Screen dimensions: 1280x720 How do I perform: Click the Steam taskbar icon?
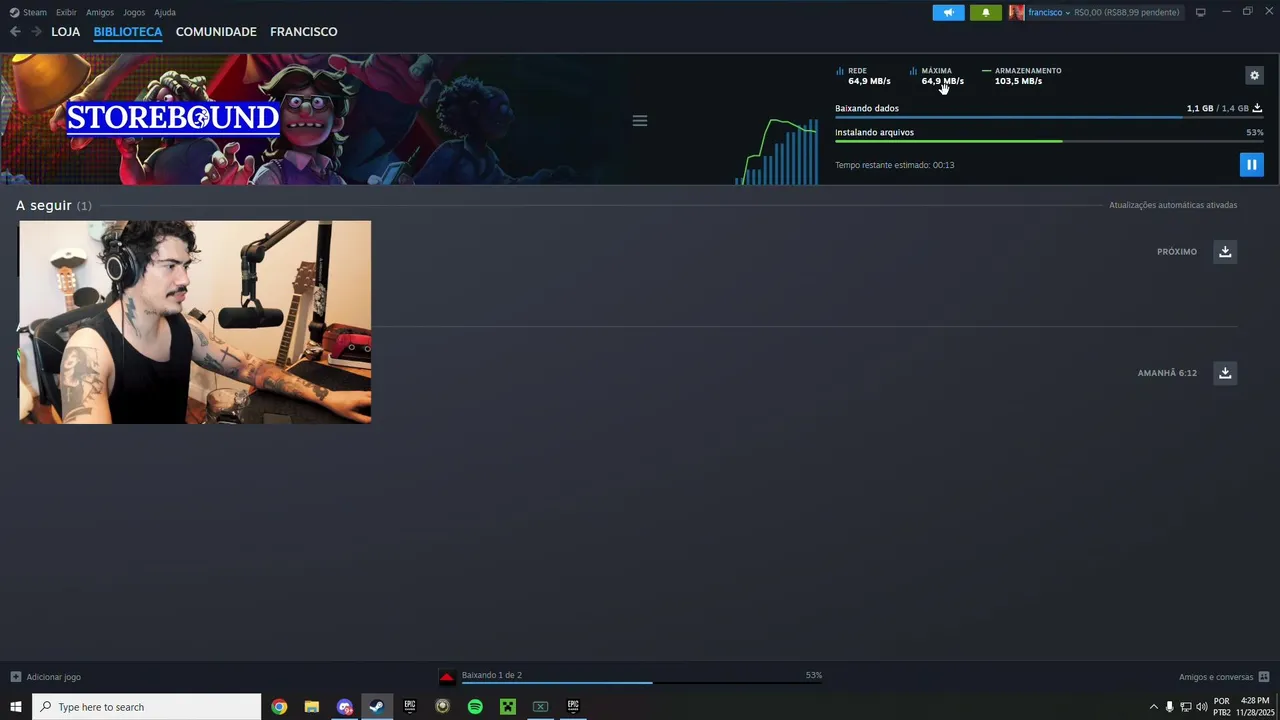[x=377, y=707]
